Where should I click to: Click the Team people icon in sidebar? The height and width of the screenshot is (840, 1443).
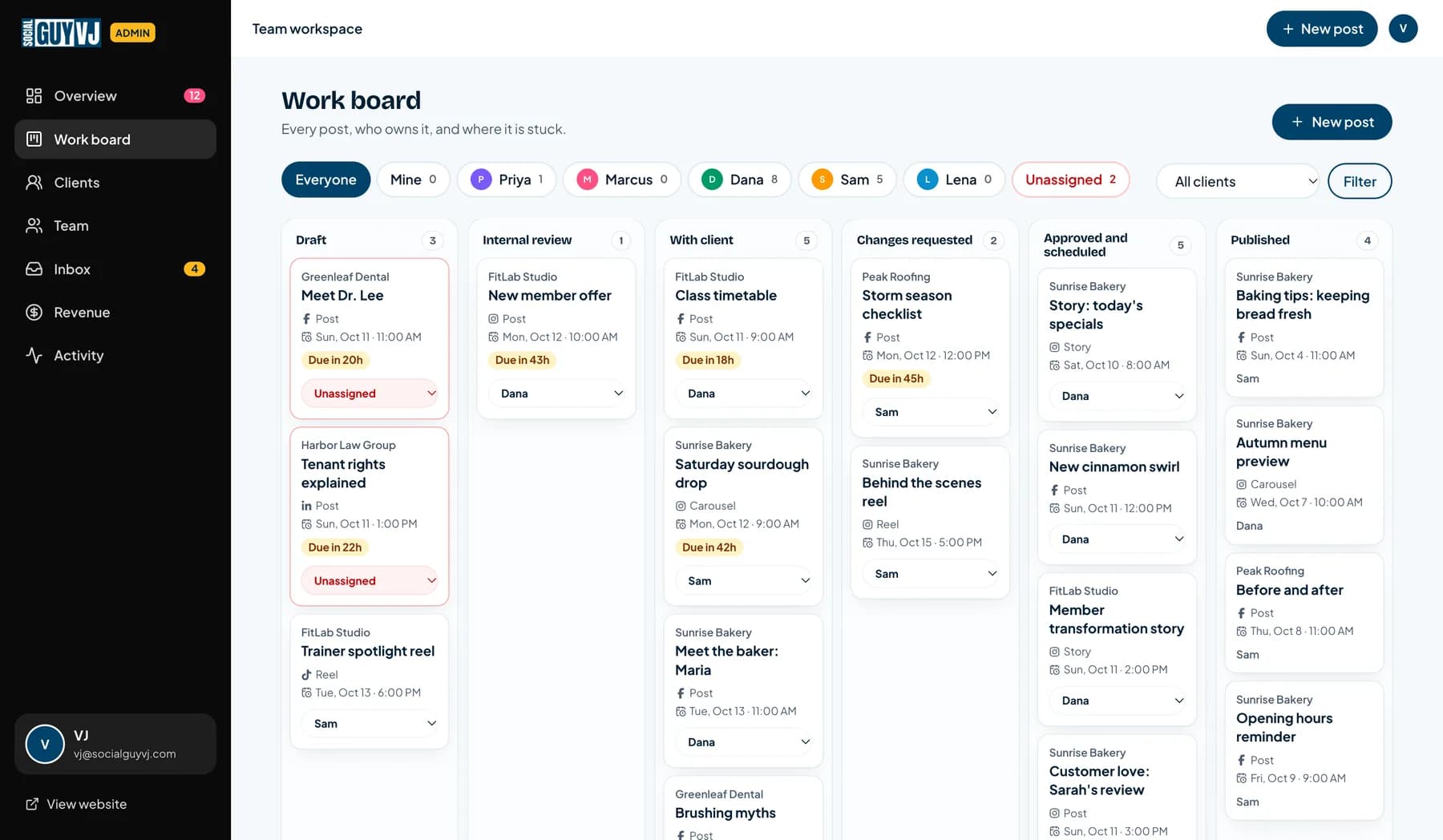pyautogui.click(x=34, y=226)
